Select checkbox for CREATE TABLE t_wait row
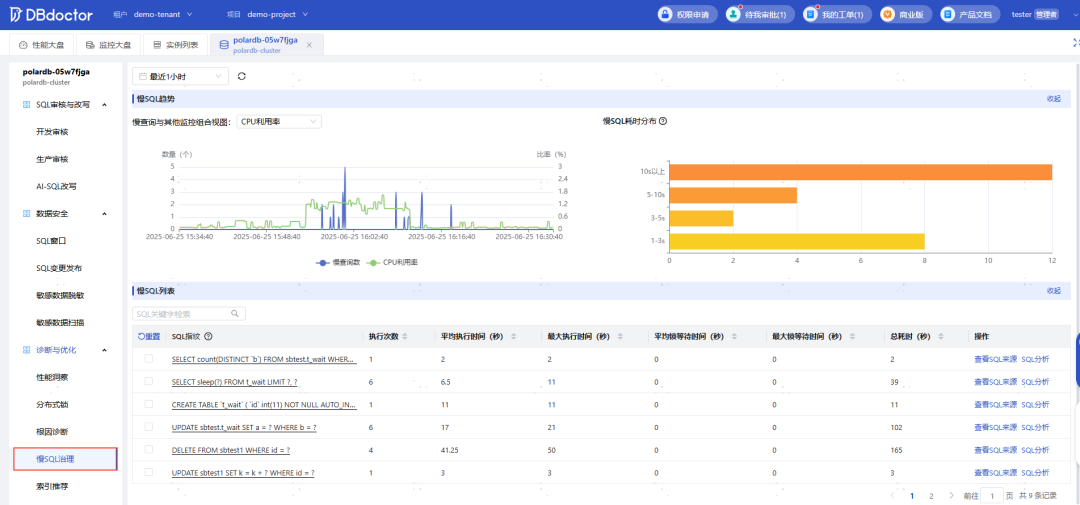This screenshot has height=505, width=1080. click(x=149, y=404)
